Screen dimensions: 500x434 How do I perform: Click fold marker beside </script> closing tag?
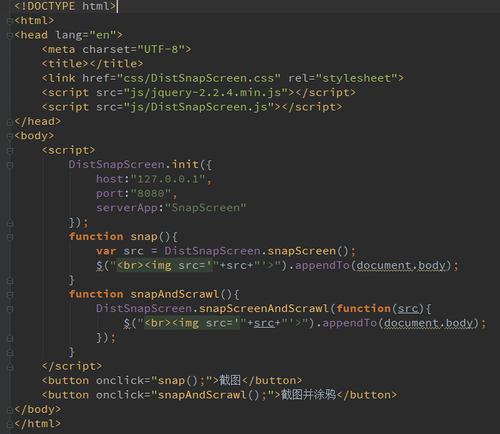tap(10, 367)
